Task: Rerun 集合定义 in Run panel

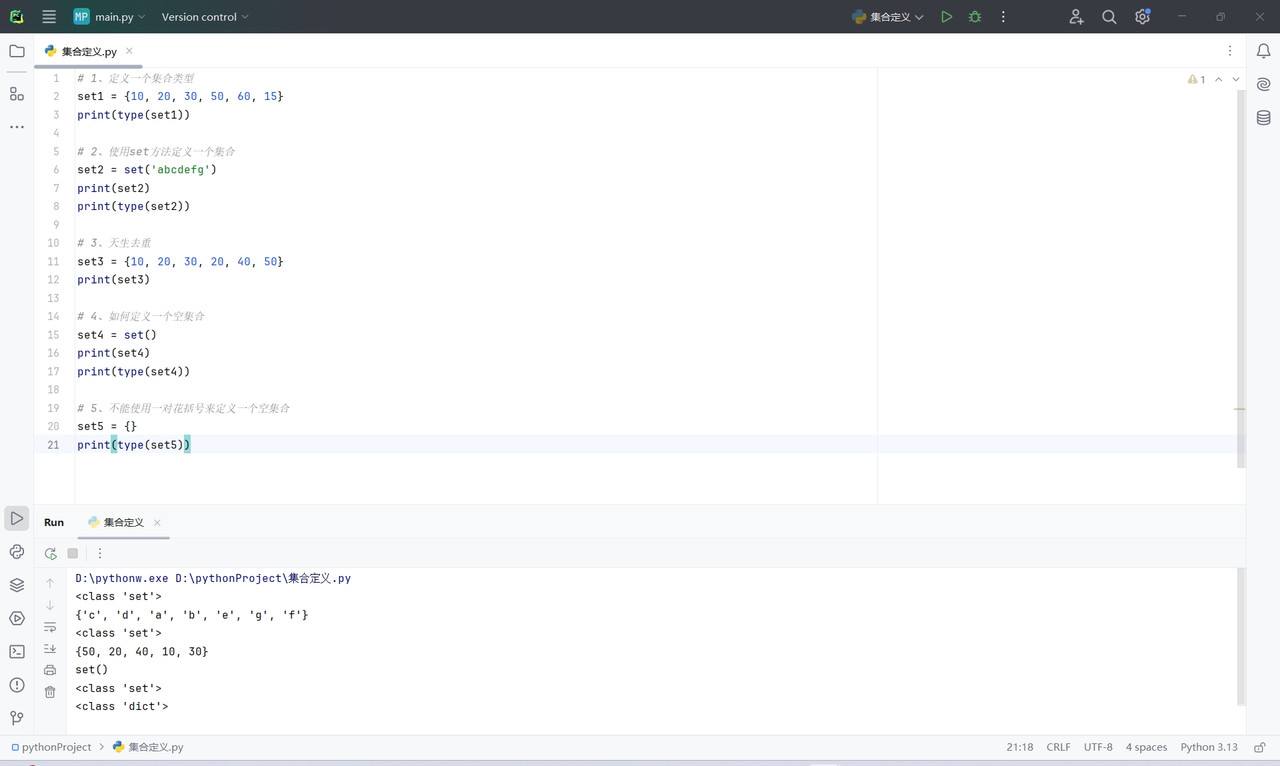Action: point(51,553)
